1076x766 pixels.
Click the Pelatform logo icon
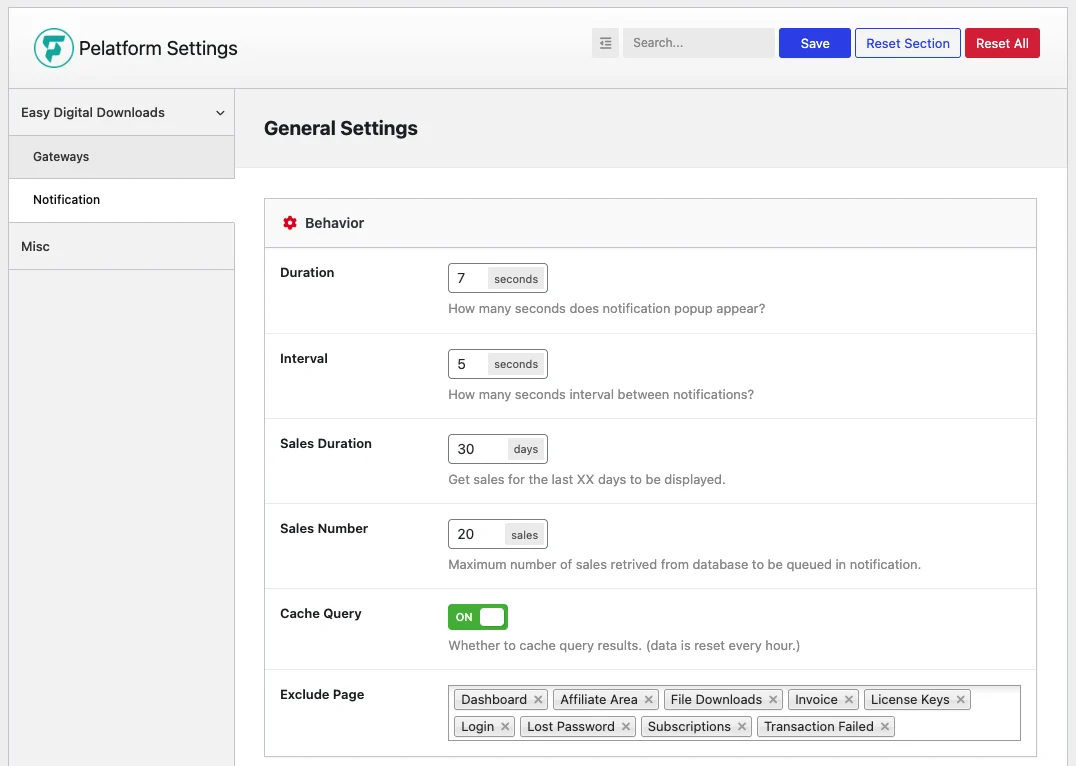[x=54, y=48]
